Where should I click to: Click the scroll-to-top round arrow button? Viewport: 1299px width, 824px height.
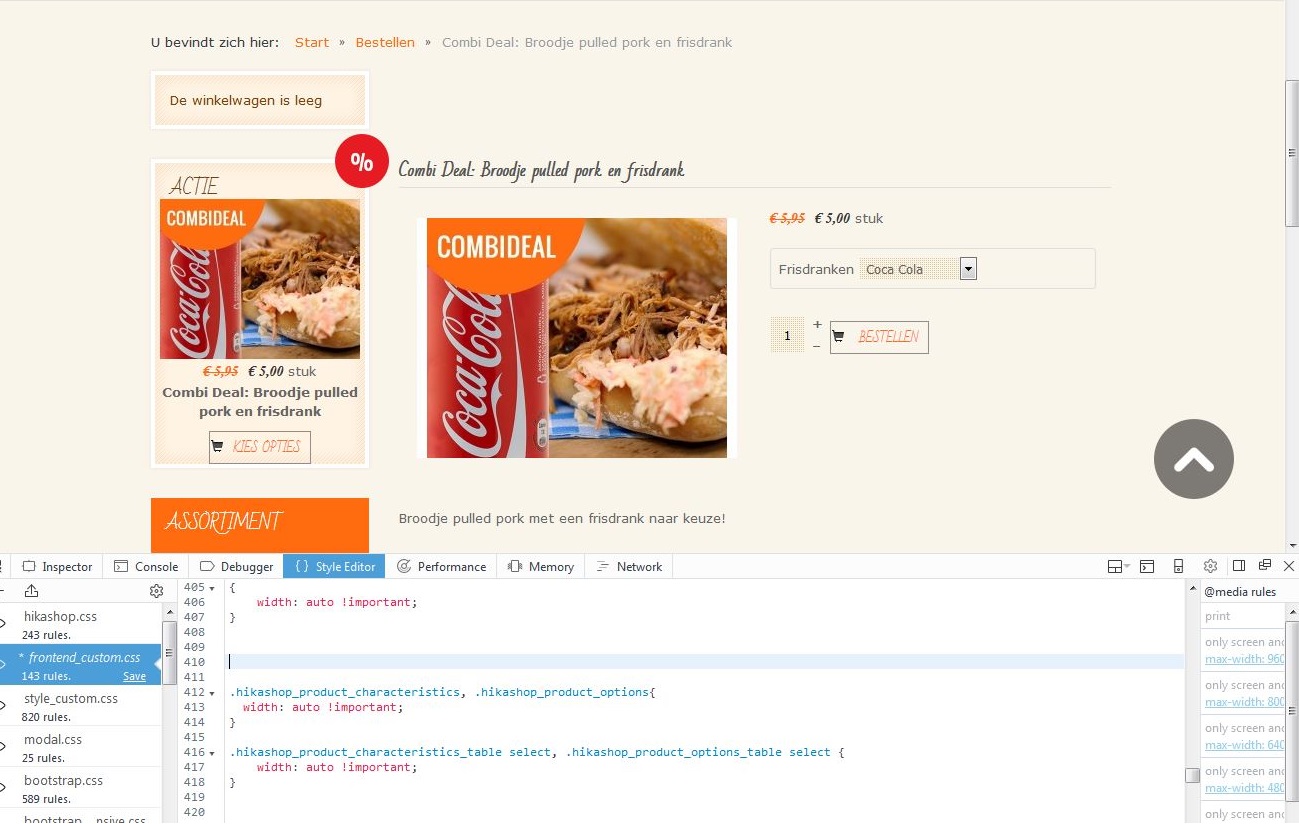tap(1194, 459)
